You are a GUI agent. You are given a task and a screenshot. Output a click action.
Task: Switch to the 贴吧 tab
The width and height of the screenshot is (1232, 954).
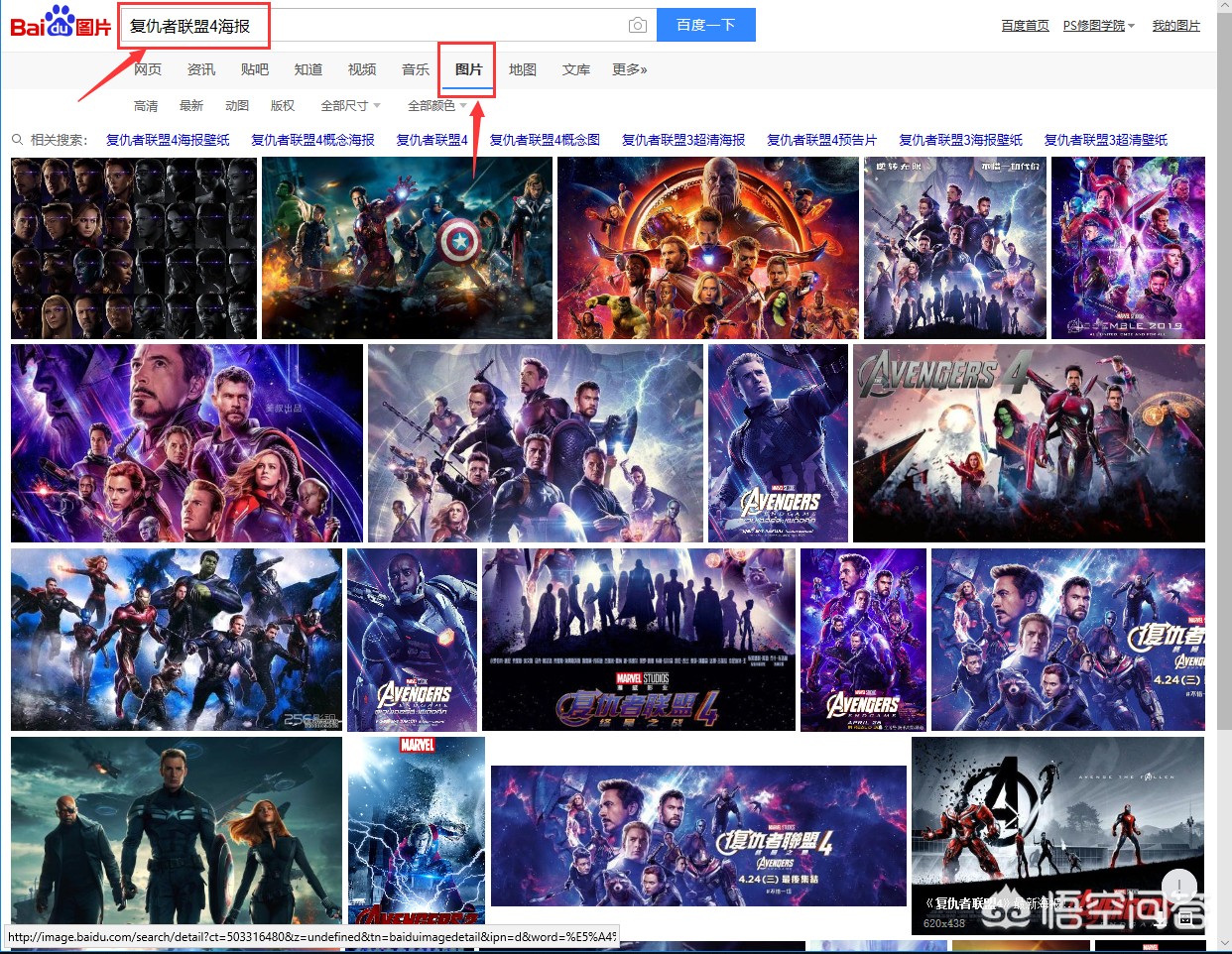click(255, 69)
